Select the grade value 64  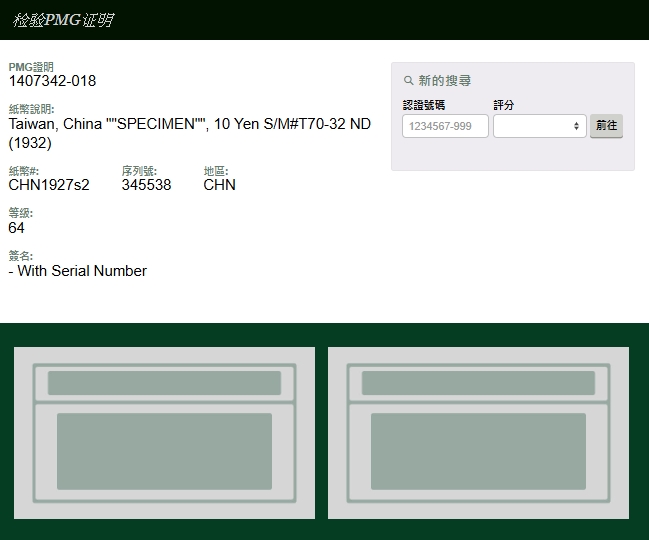click(x=16, y=228)
